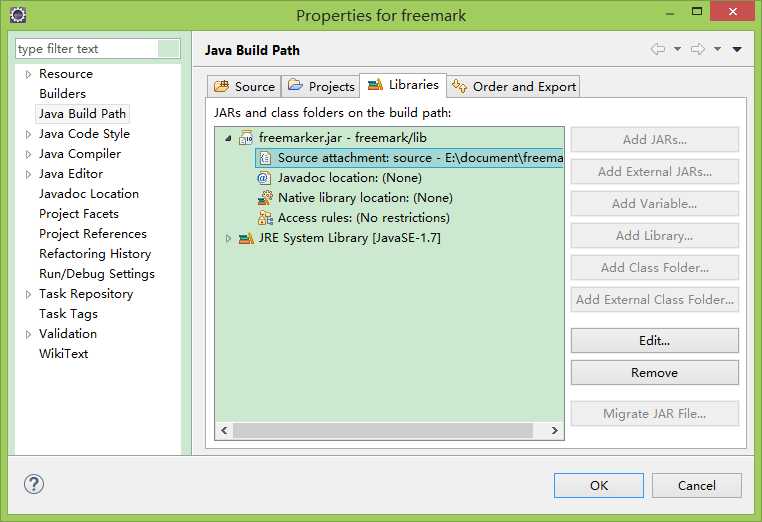Click the Migrate JAR File... button
The image size is (762, 522).
655,414
